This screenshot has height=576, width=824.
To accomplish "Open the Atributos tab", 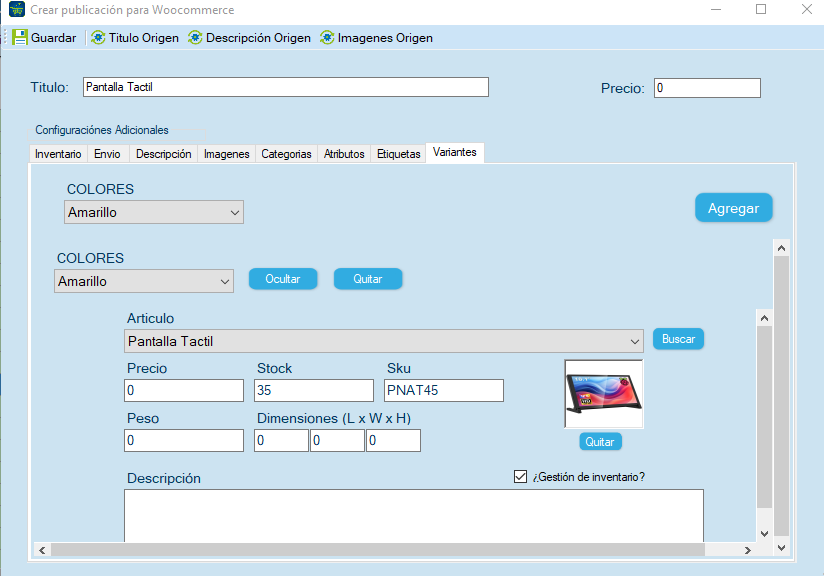I will point(344,154).
